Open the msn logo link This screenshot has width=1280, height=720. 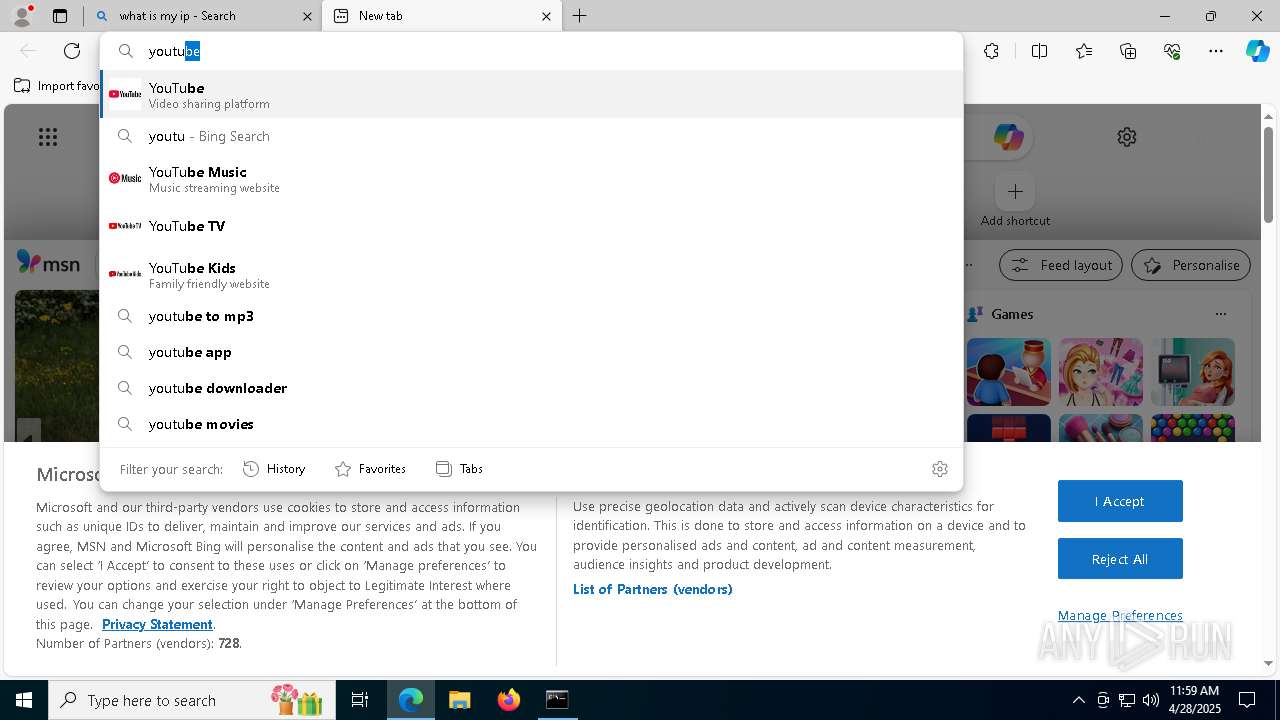point(48,263)
